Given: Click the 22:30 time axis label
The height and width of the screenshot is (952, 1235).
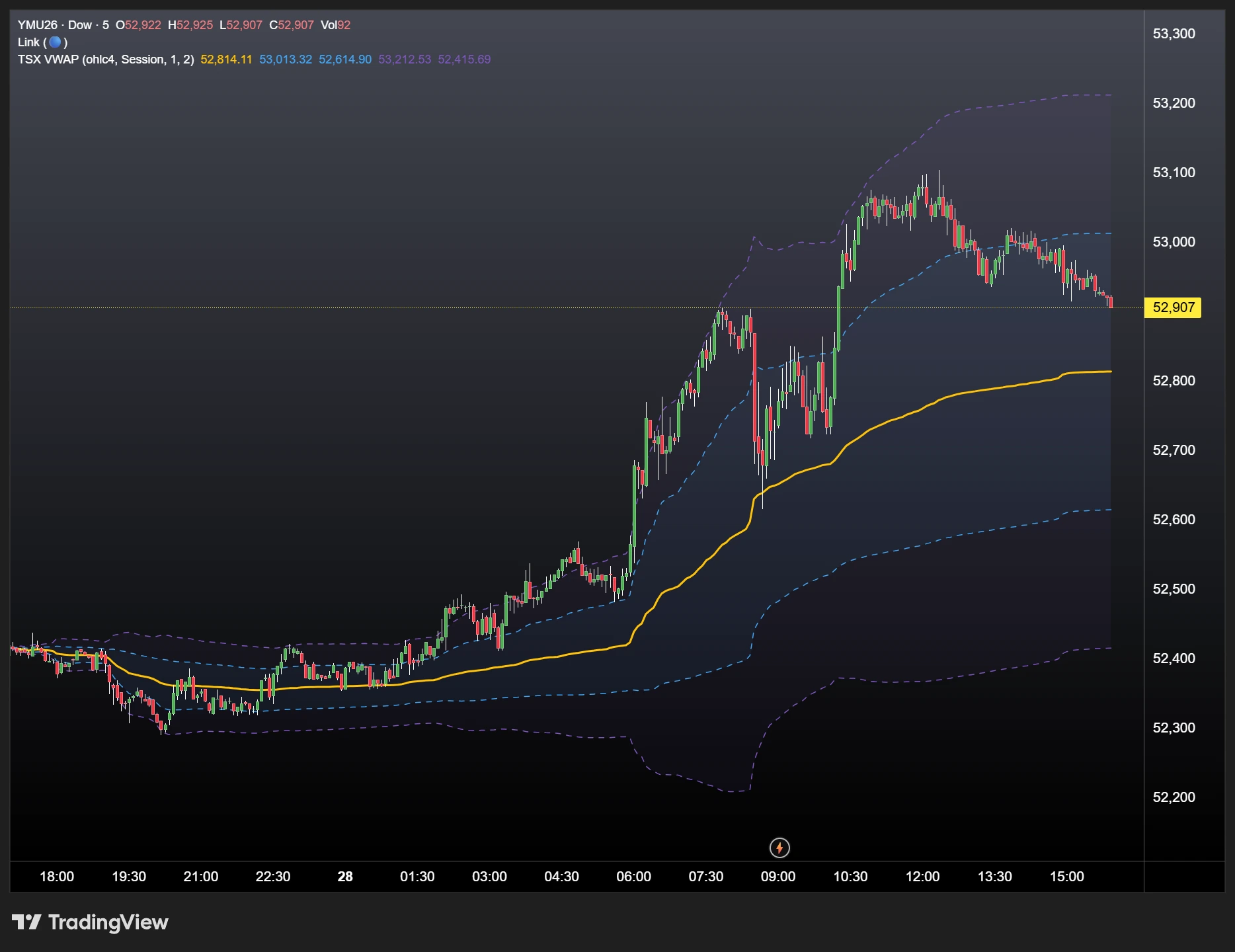Looking at the screenshot, I should coord(273,877).
